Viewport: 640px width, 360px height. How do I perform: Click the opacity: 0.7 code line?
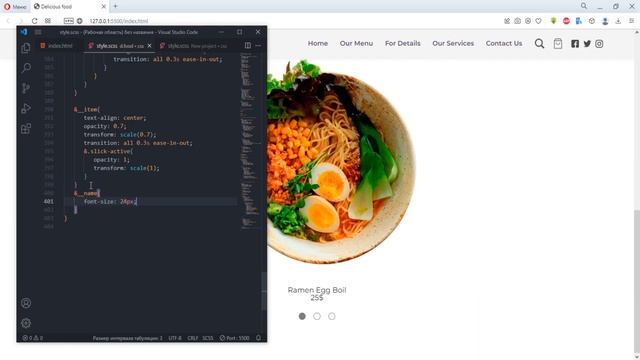pos(104,126)
